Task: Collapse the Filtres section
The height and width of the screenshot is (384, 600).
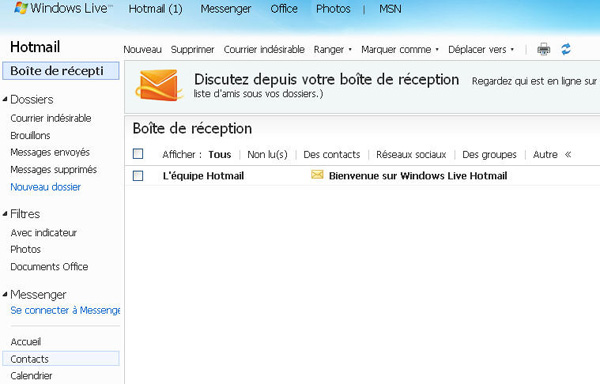Action: click(x=5, y=214)
